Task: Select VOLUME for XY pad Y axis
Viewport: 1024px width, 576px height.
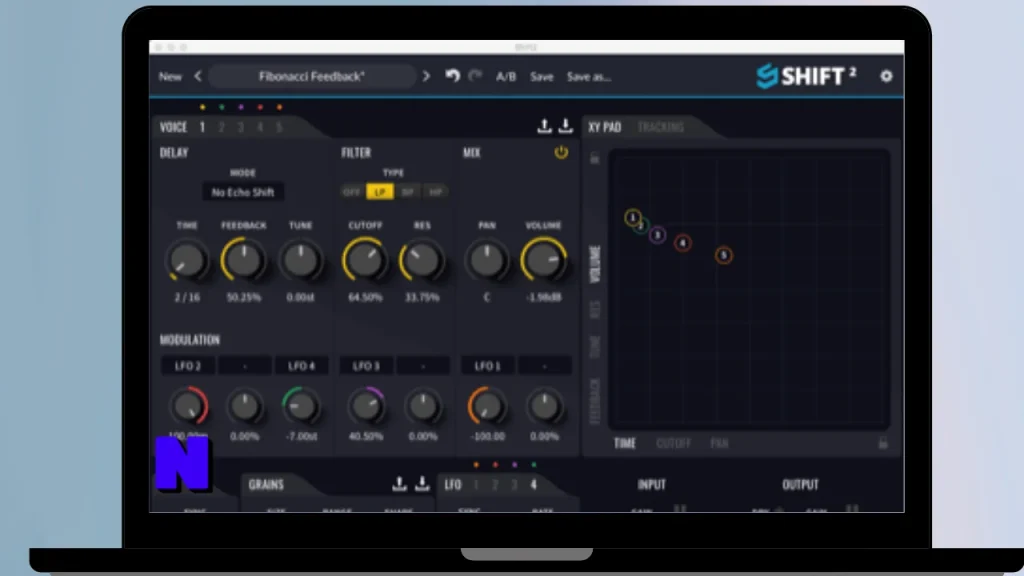Action: pos(595,264)
